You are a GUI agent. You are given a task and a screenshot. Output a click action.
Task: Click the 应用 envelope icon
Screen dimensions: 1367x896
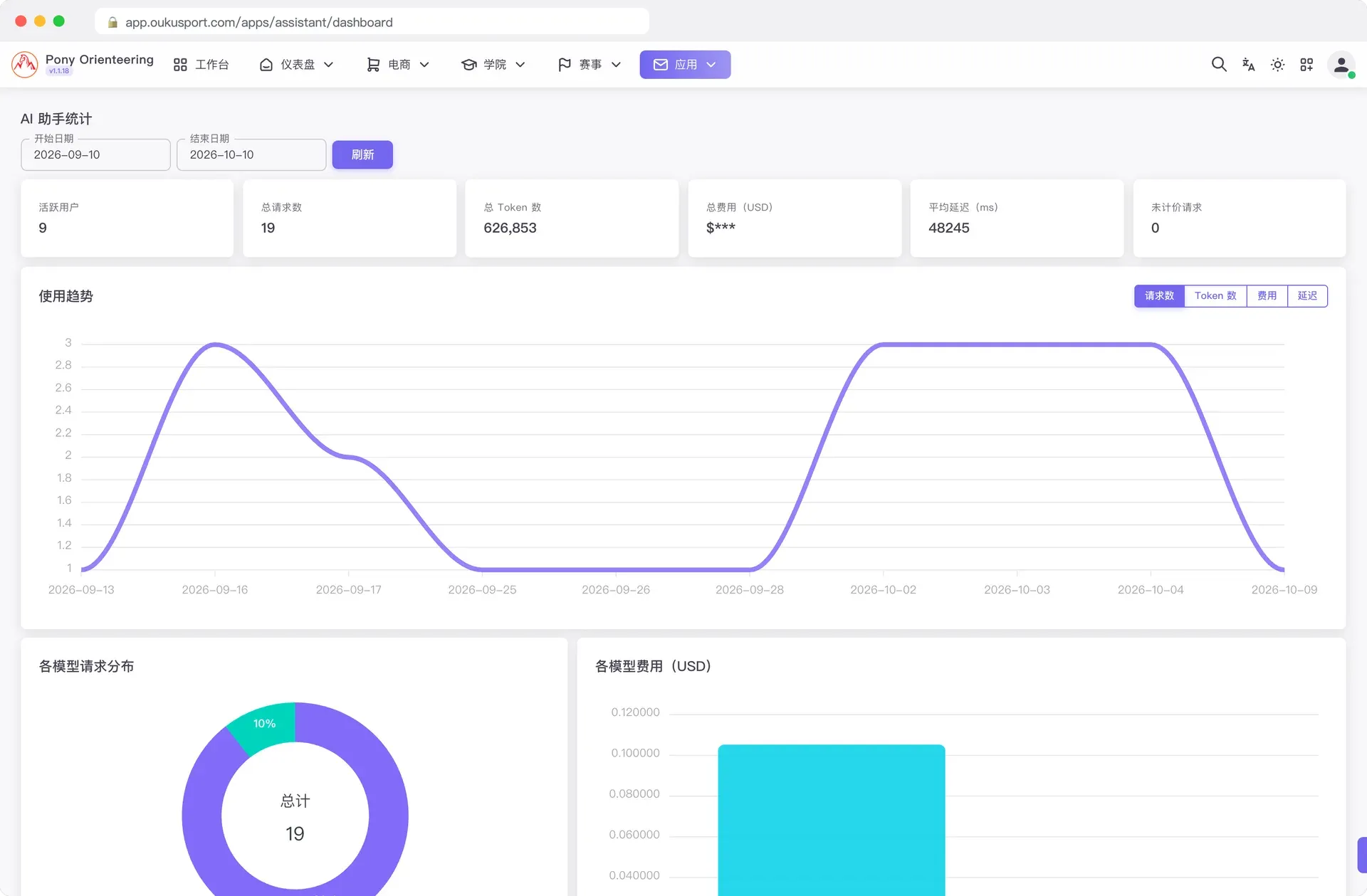(661, 65)
